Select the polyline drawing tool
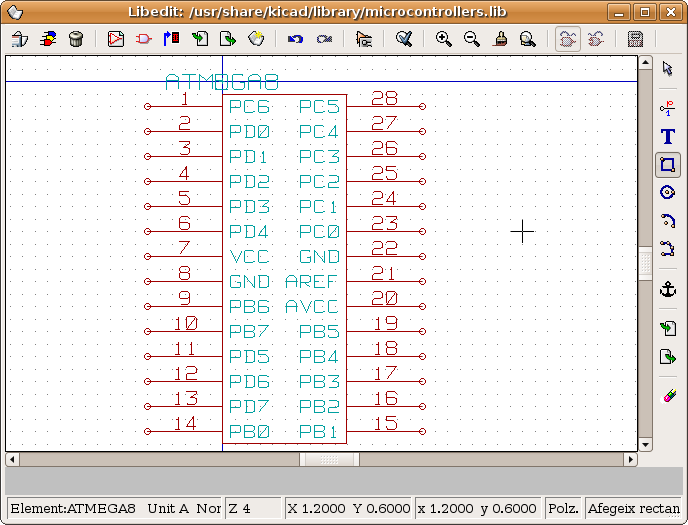This screenshot has width=688, height=525. [x=667, y=249]
